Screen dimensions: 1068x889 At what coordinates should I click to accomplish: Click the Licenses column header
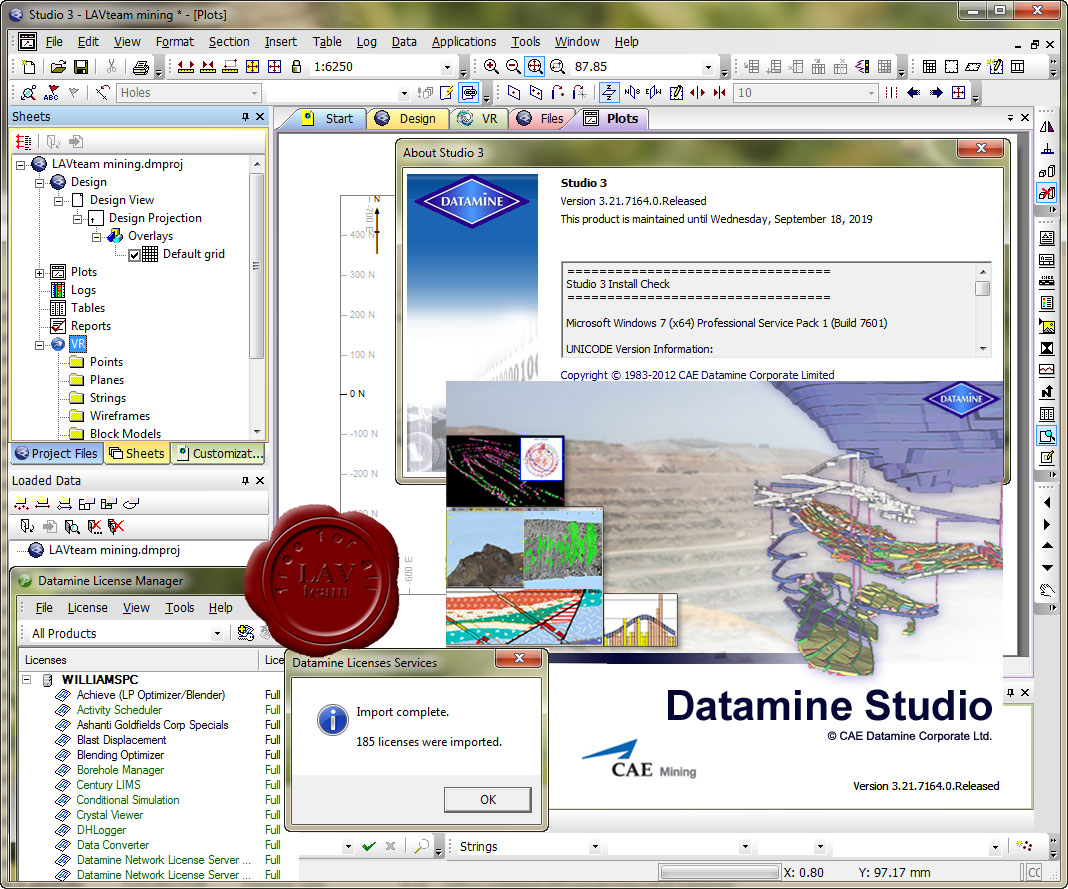pyautogui.click(x=139, y=660)
